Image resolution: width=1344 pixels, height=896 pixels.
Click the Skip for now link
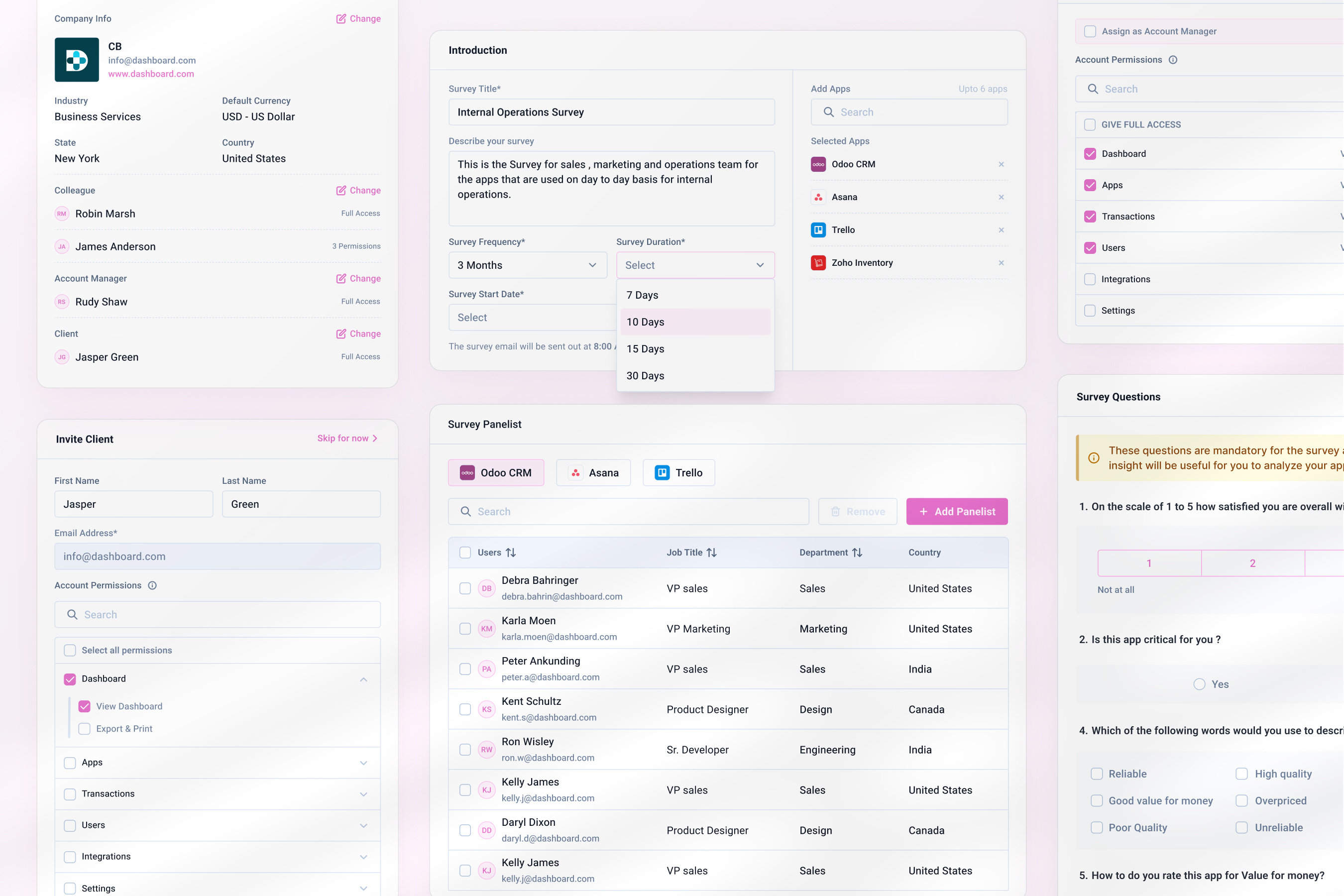pos(343,438)
